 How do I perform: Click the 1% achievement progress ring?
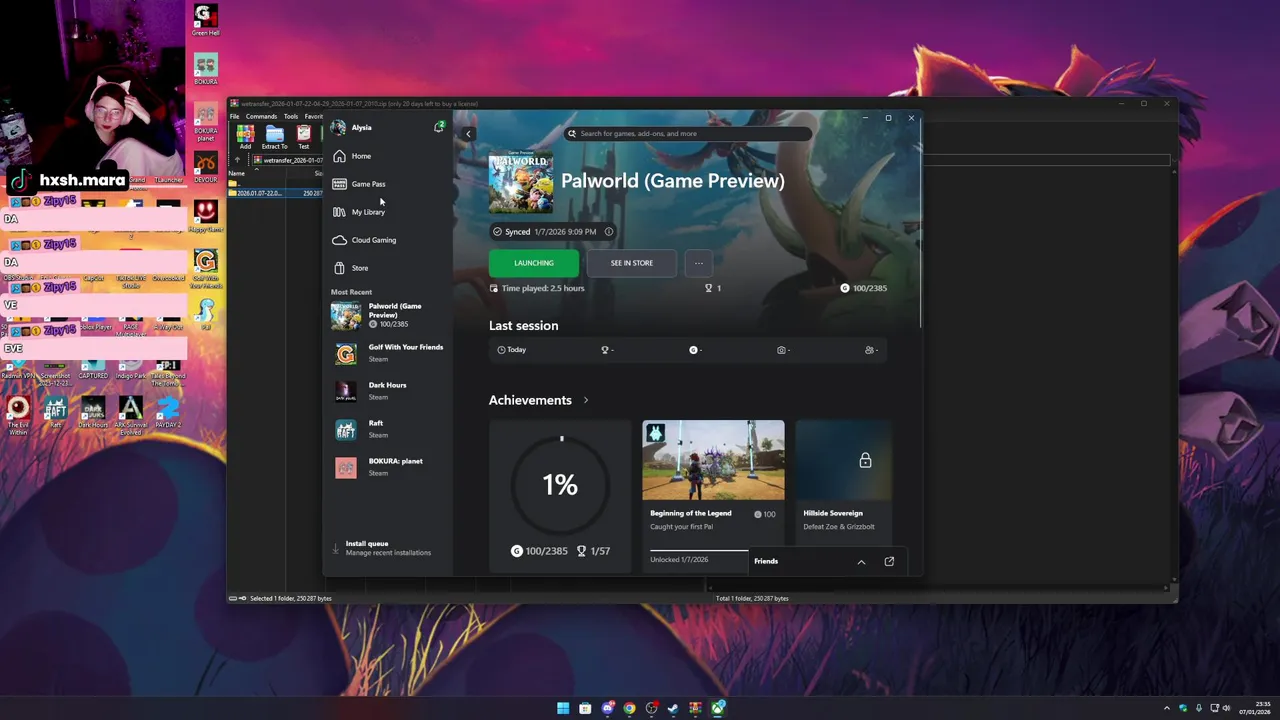[x=560, y=485]
